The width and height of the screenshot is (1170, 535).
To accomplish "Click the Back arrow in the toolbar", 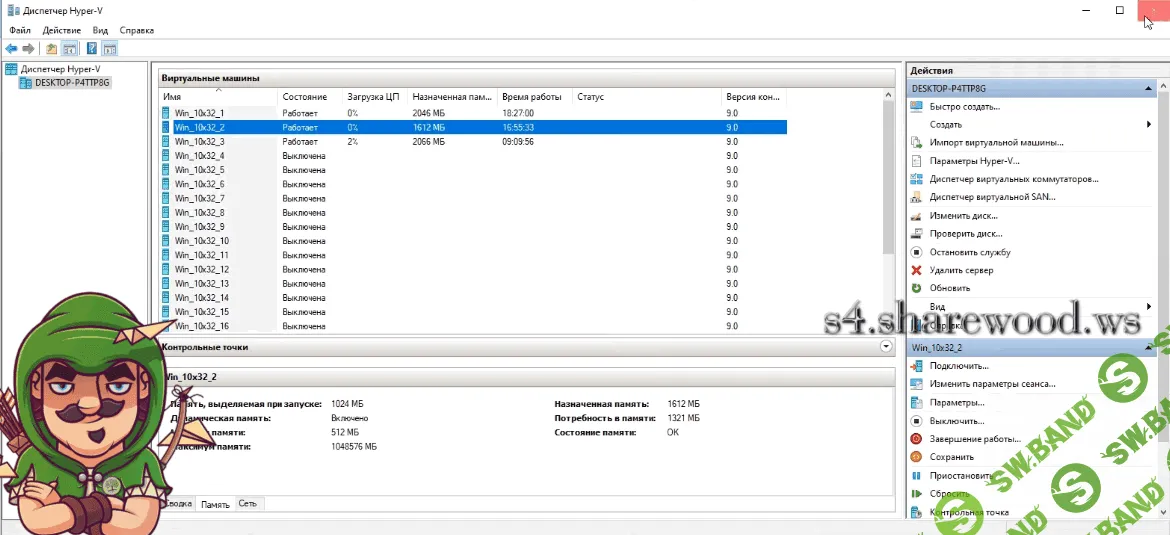I will 11,48.
